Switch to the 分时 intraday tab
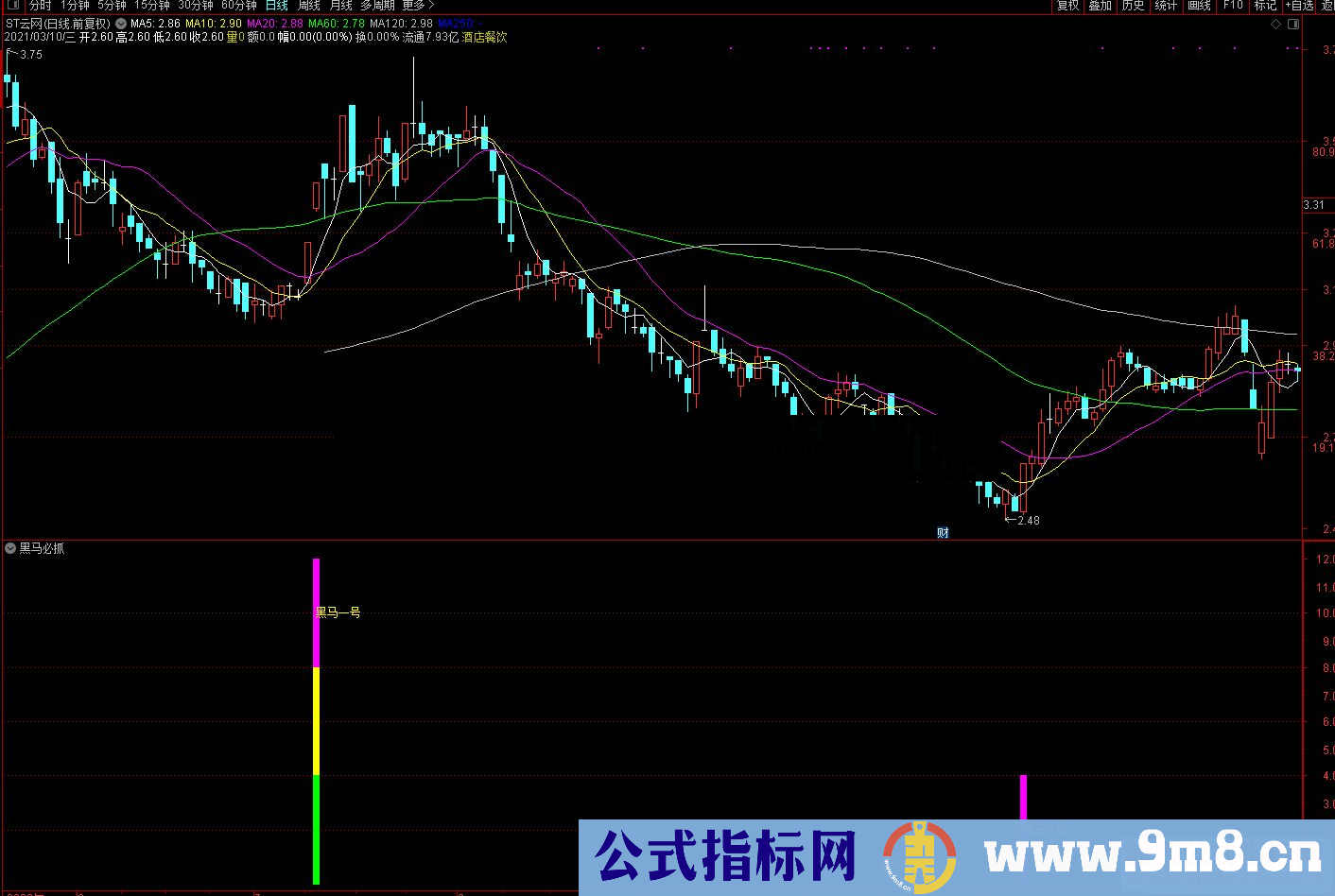This screenshot has height=896, width=1335. [x=39, y=6]
